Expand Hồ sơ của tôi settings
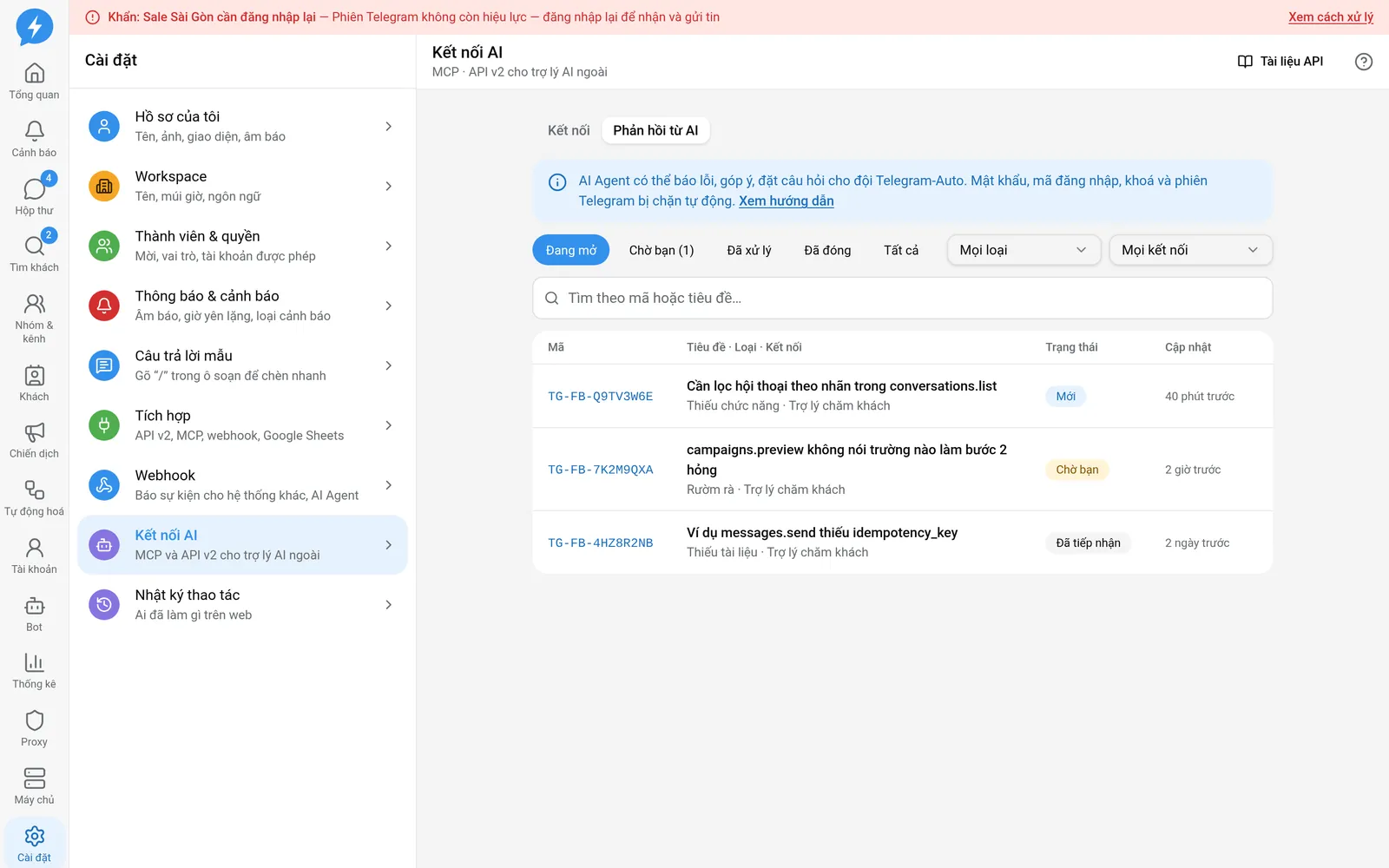This screenshot has width=1389, height=868. click(242, 126)
